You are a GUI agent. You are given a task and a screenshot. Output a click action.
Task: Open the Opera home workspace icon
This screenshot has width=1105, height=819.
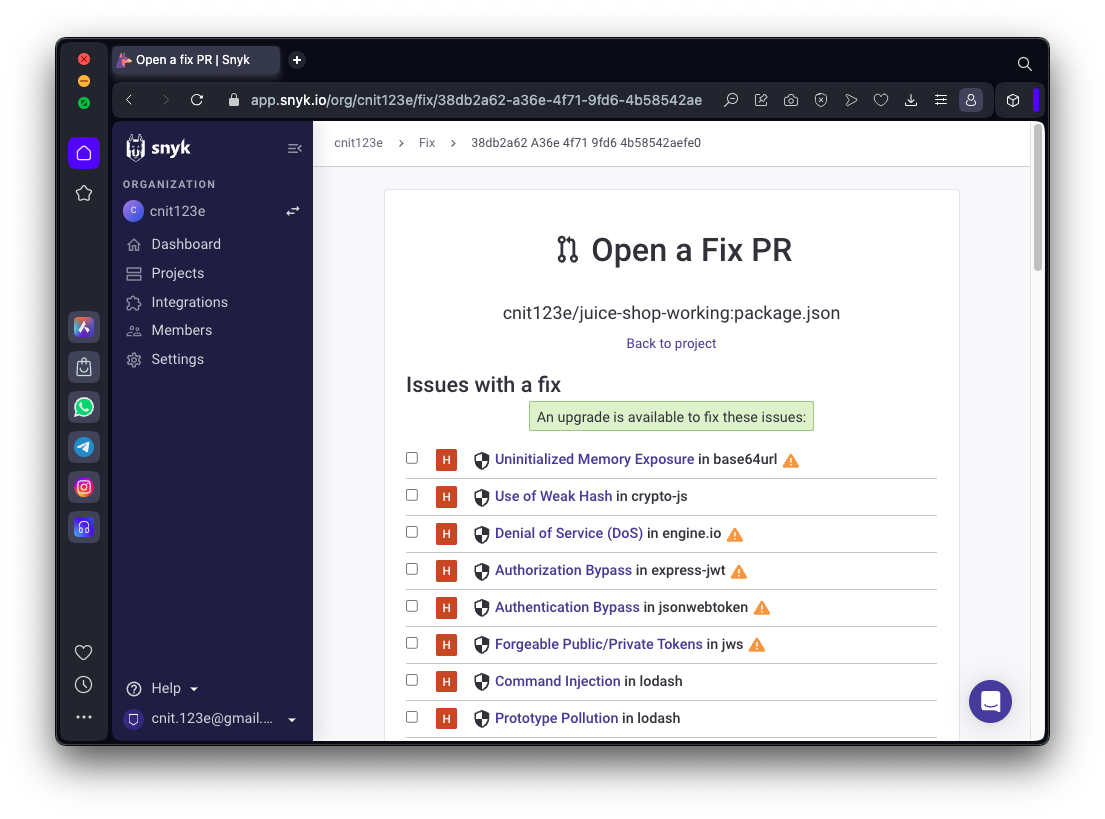click(x=84, y=153)
